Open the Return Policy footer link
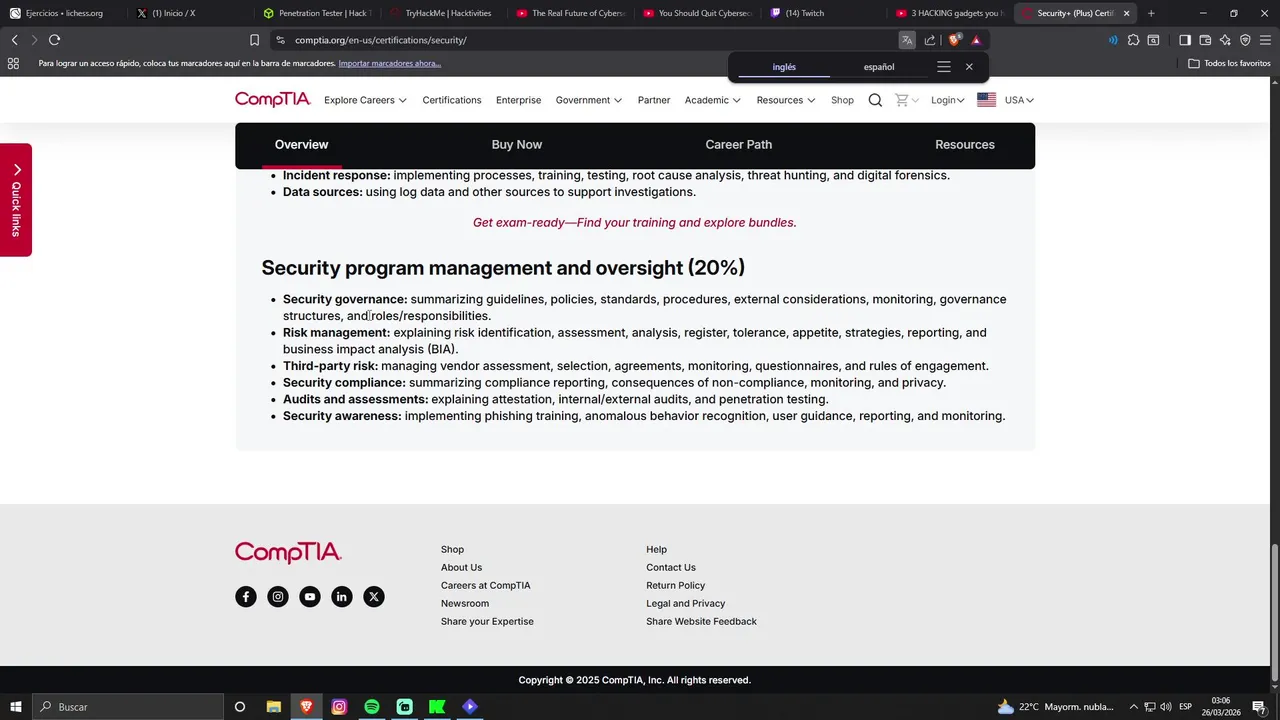The image size is (1280, 720). pos(676,586)
